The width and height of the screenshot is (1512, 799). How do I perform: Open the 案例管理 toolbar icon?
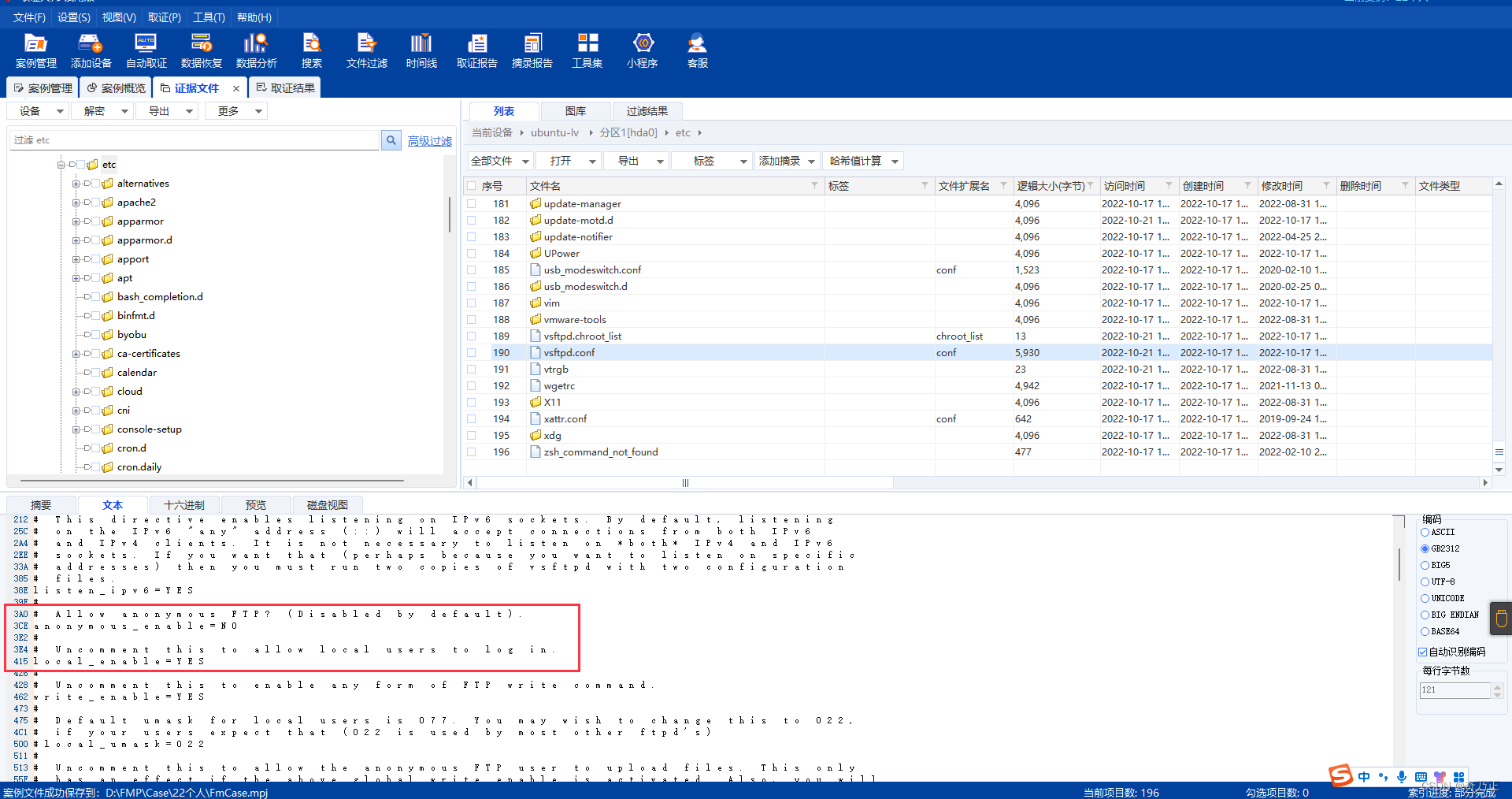[36, 51]
